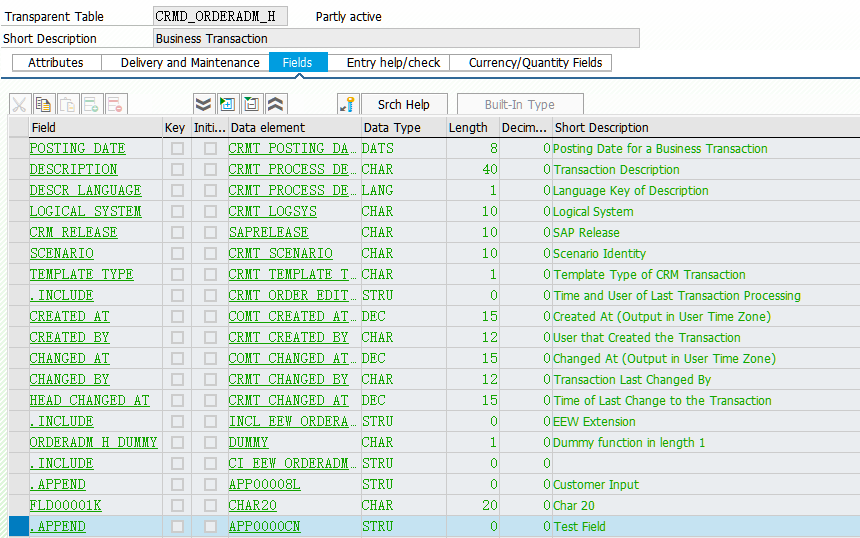Click the key icon beside Srch Help
Screen dimensions: 860x538
[x=347, y=104]
